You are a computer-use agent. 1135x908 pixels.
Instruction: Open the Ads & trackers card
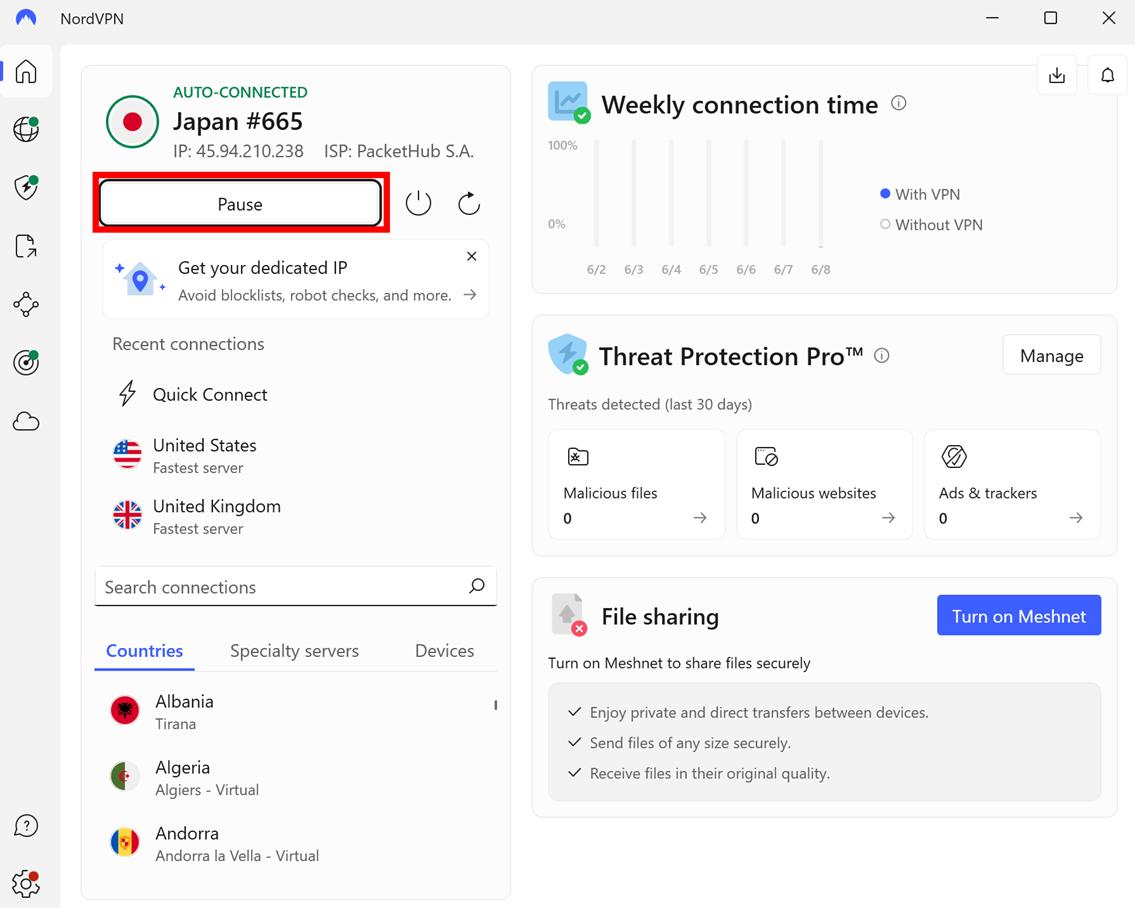pyautogui.click(x=1012, y=484)
